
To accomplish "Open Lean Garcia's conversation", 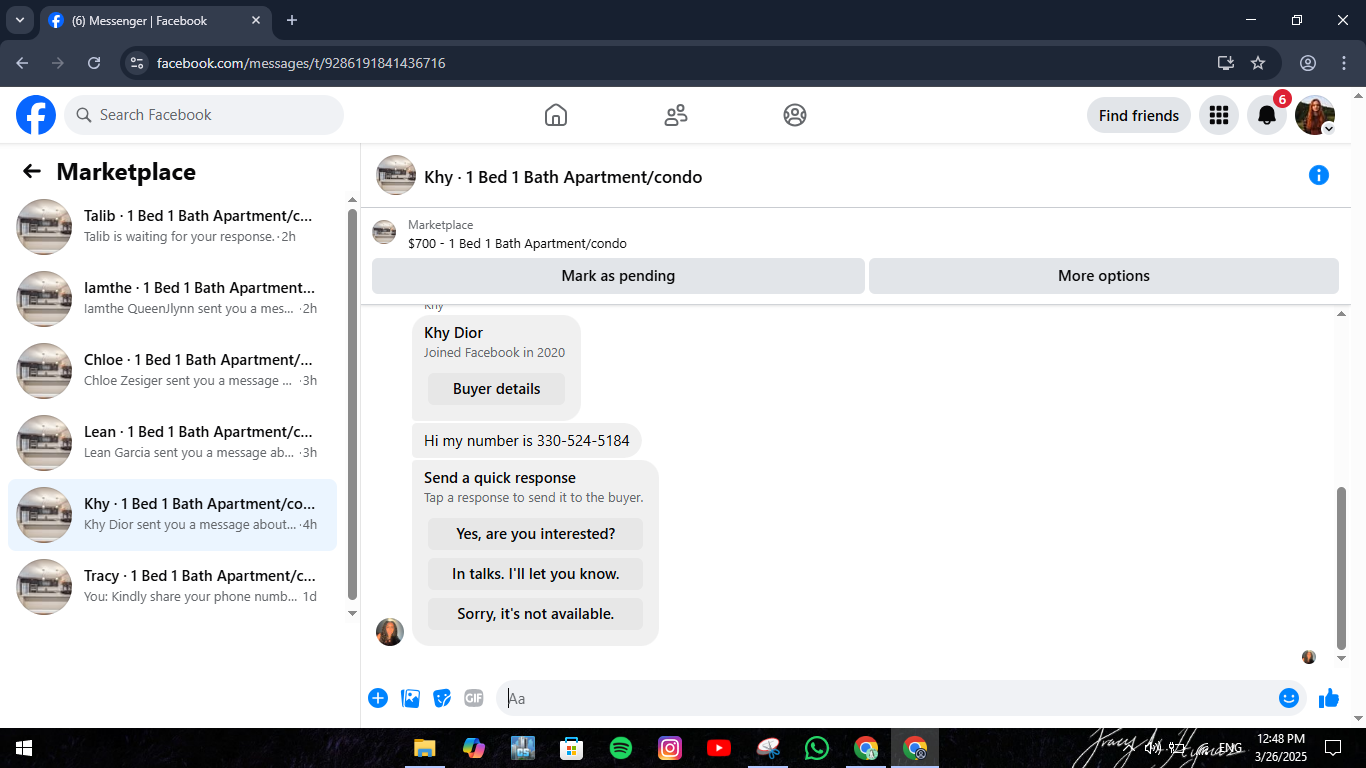I will pos(172,443).
